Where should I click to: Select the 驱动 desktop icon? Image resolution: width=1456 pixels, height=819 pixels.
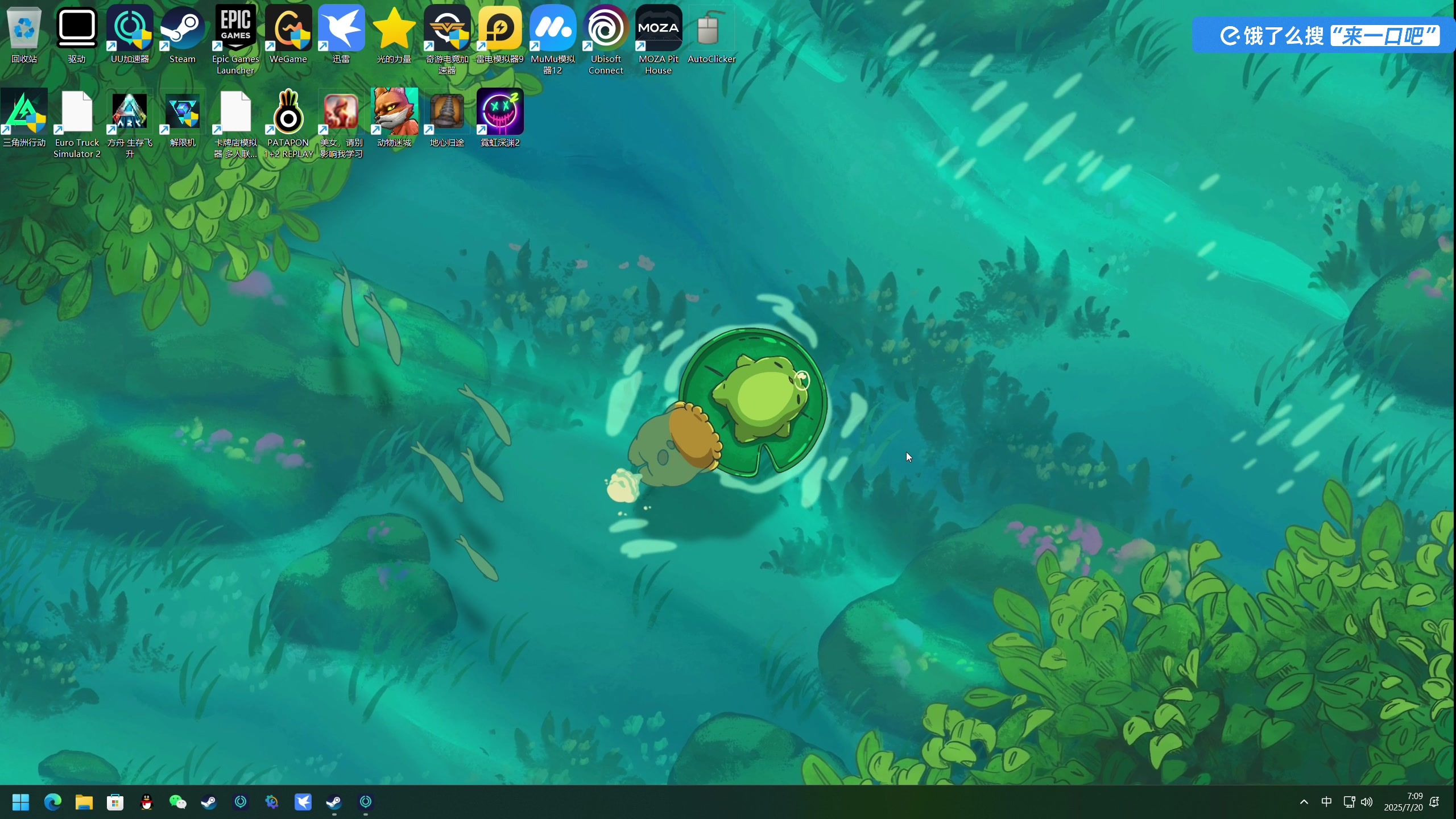77,35
